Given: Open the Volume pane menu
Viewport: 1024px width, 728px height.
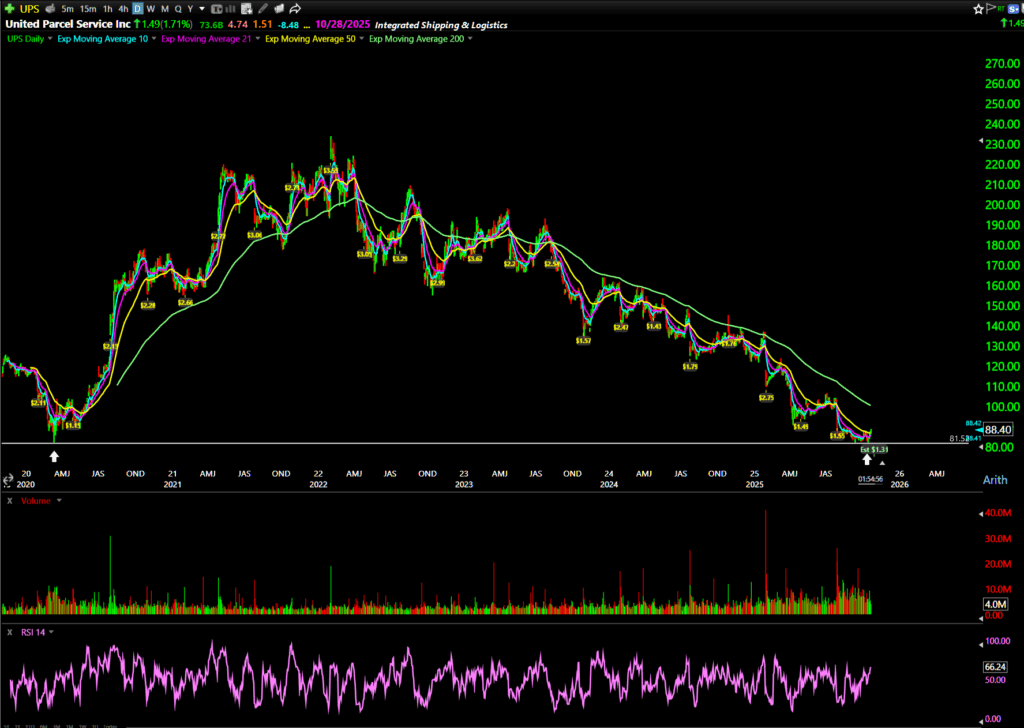Looking at the screenshot, I should tap(59, 500).
